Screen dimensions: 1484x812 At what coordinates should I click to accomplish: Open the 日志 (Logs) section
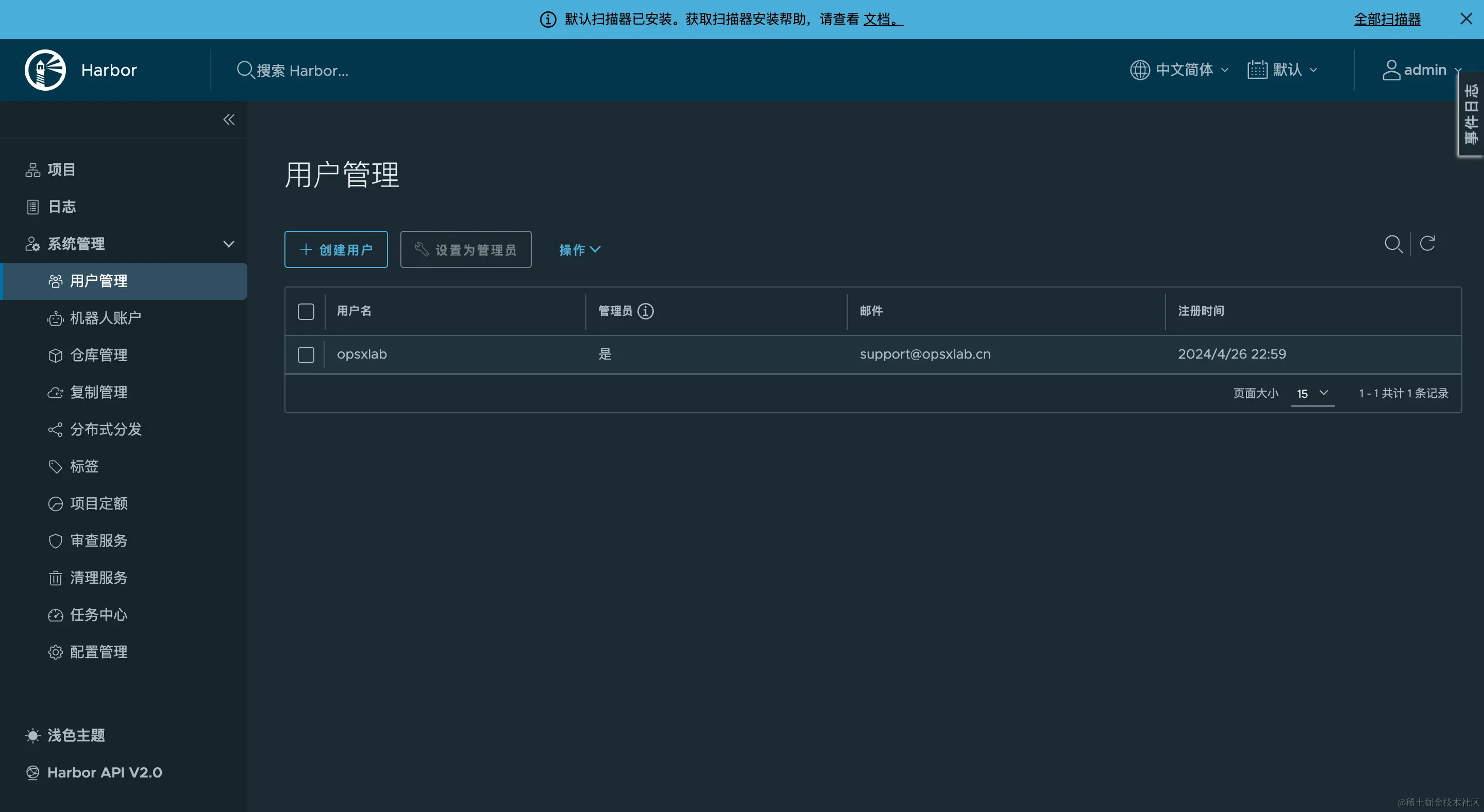pyautogui.click(x=61, y=206)
